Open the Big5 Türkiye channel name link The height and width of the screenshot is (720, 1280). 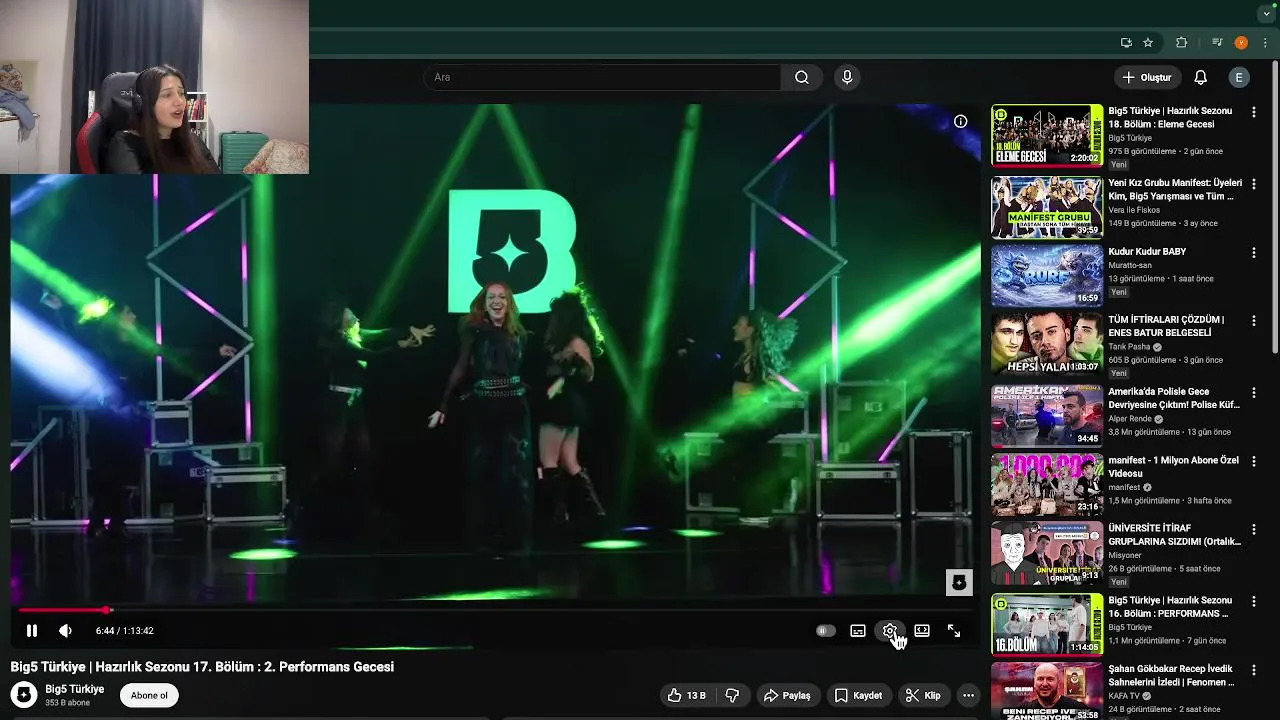click(75, 689)
